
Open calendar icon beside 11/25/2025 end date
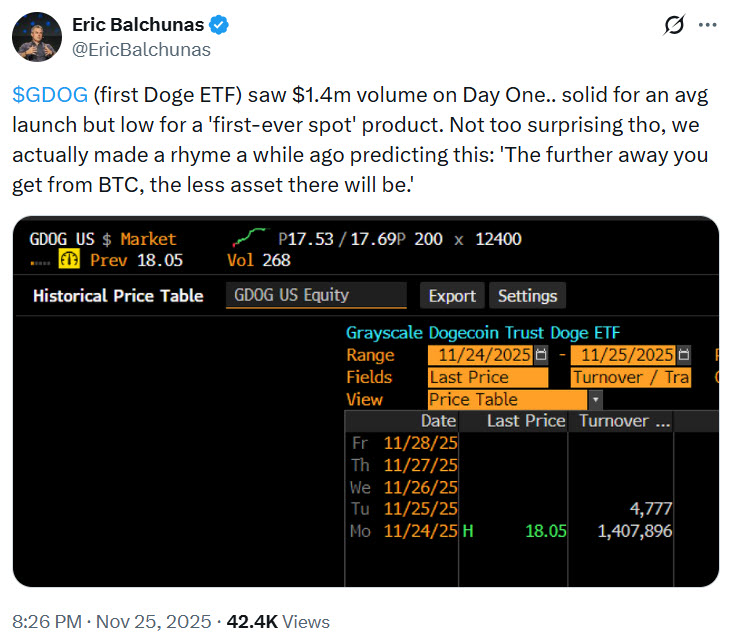(683, 355)
